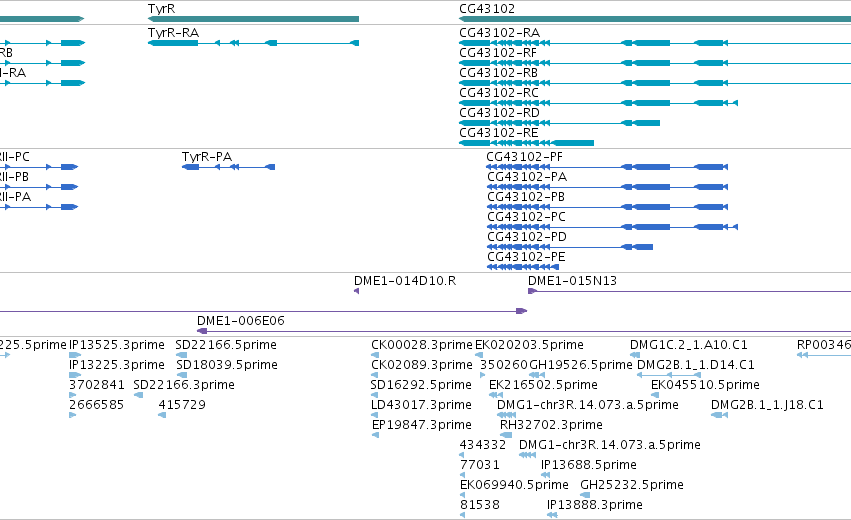Click the TyrR-PA protein label

tap(207, 157)
